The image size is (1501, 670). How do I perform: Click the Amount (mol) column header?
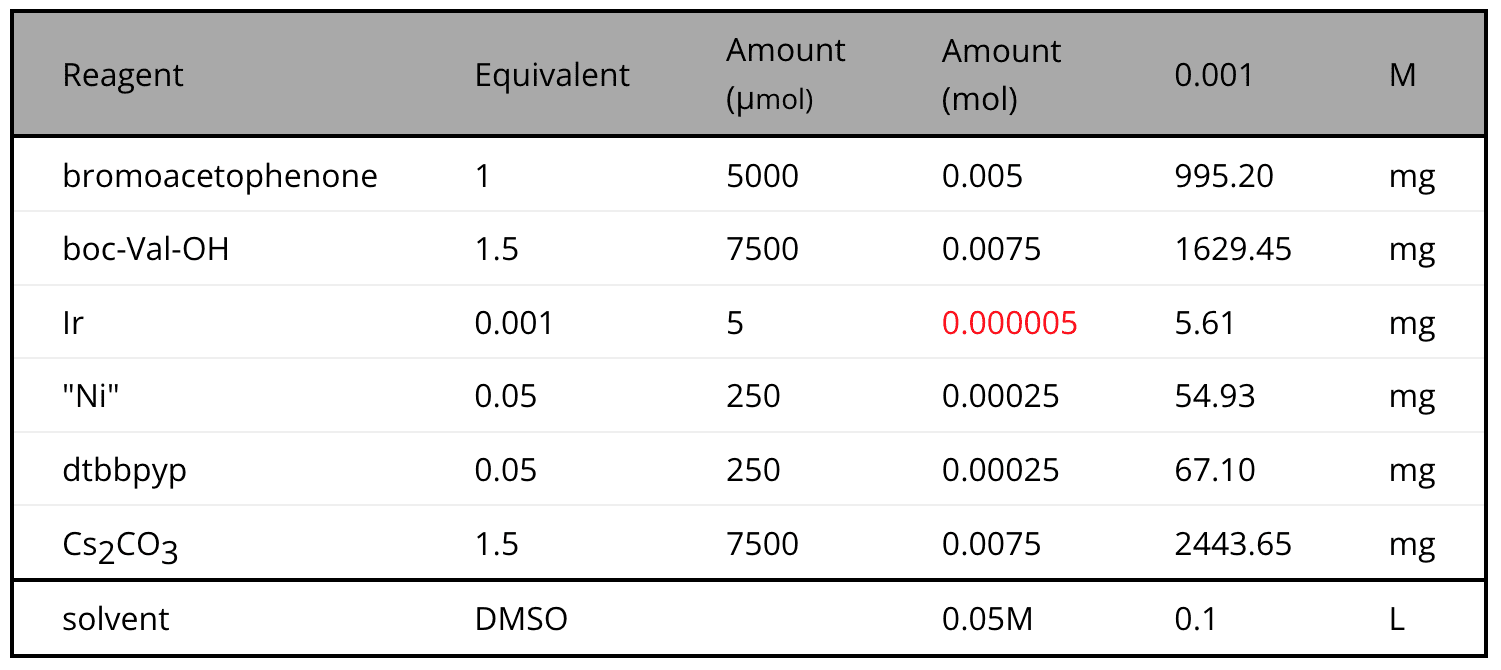(x=1002, y=75)
